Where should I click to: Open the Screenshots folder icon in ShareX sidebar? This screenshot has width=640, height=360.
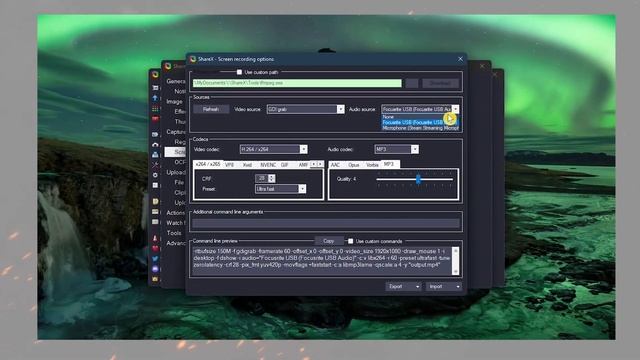tap(155, 201)
